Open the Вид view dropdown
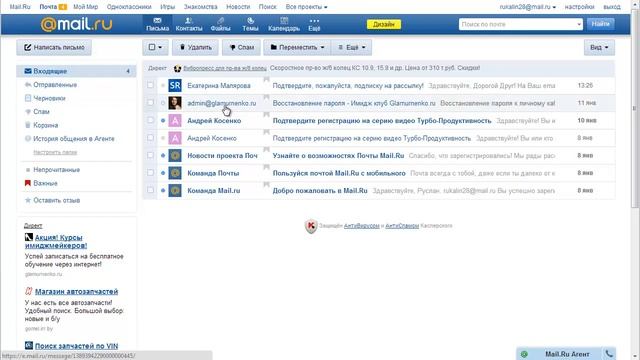 tap(599, 47)
